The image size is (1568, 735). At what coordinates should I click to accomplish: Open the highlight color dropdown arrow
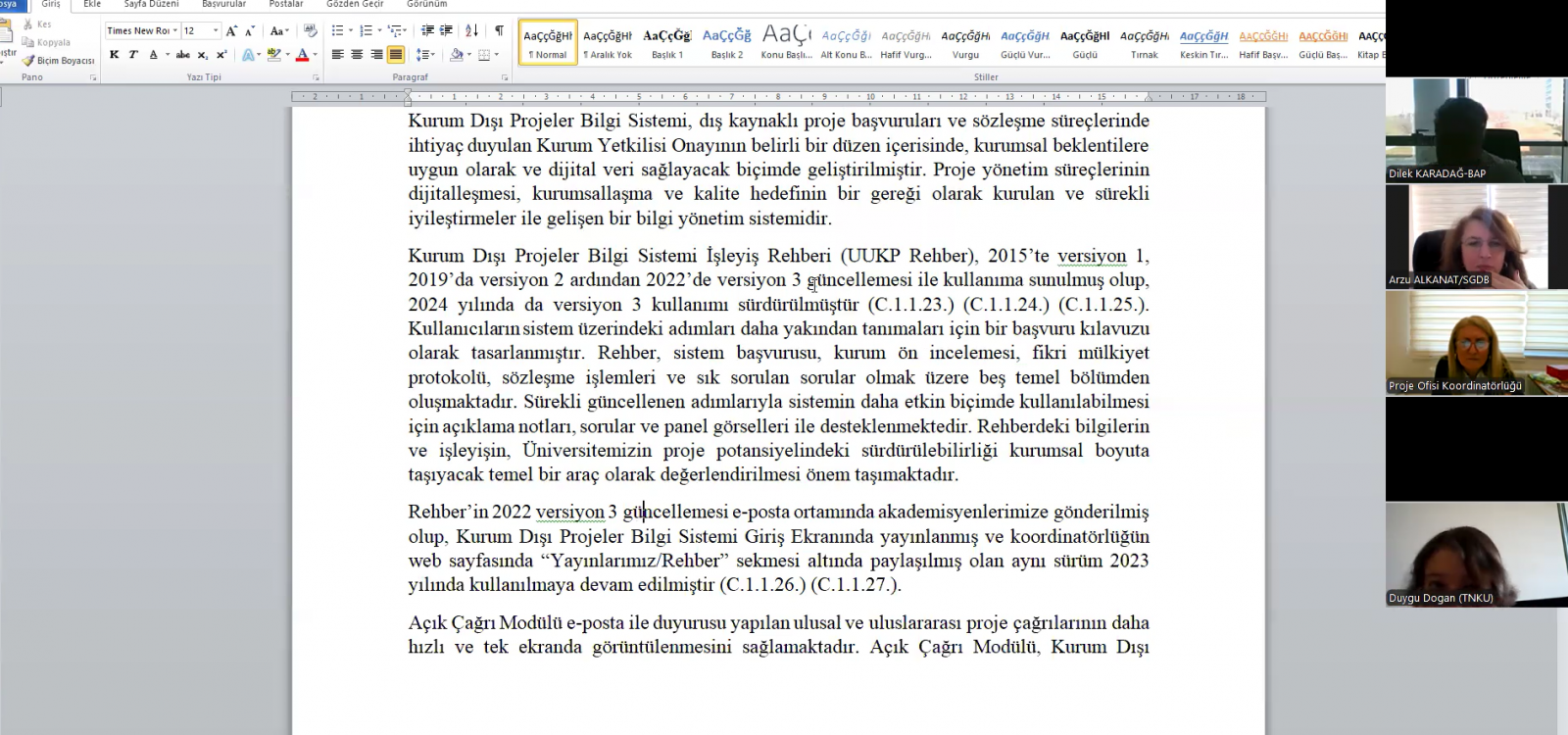pos(286,55)
